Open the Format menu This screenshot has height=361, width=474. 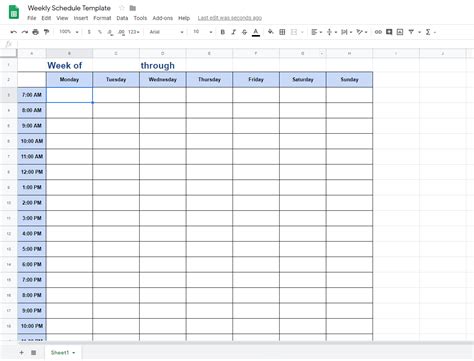pyautogui.click(x=102, y=18)
